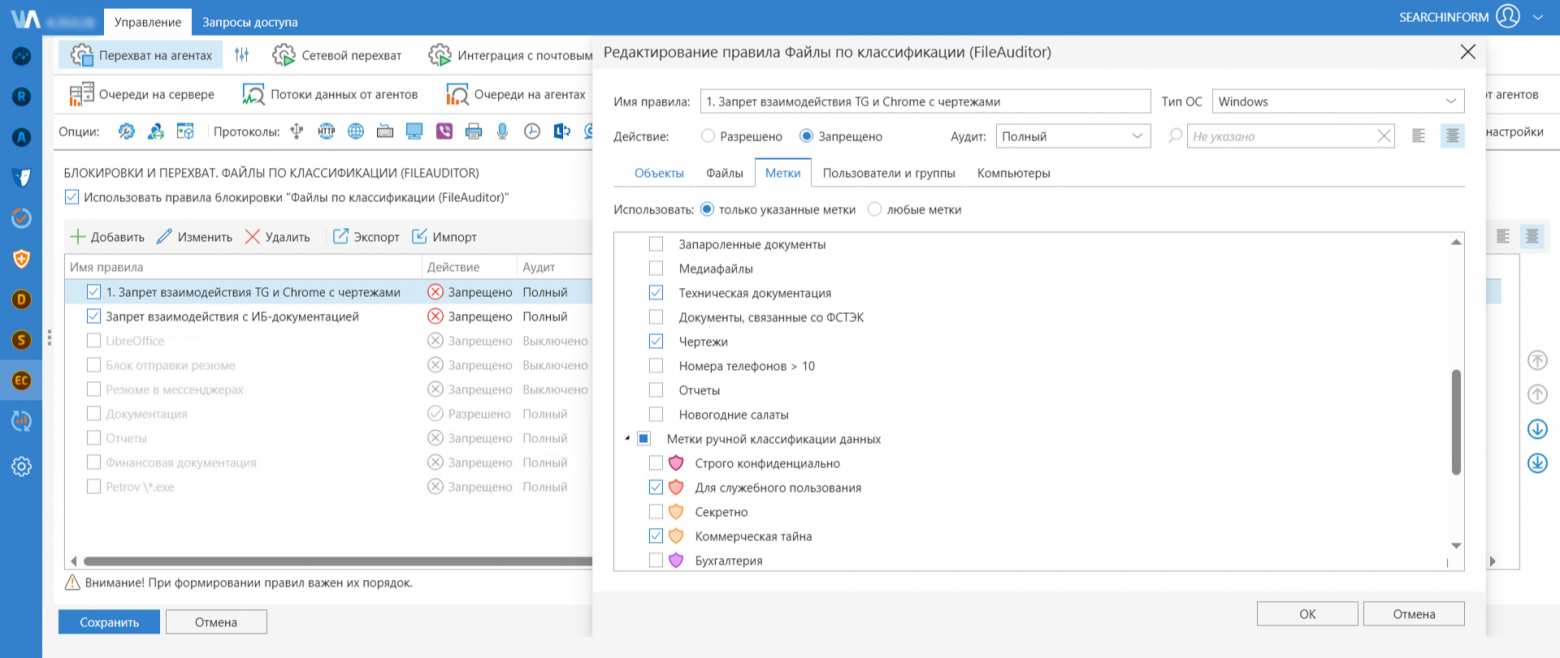
Task: Click the globe protocol icon
Action: [x=356, y=131]
